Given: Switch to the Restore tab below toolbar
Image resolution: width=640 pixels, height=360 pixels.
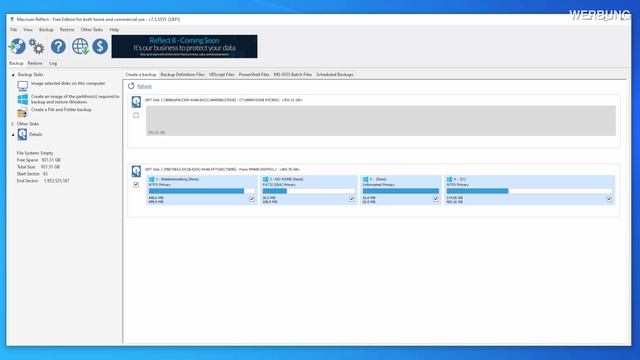Looking at the screenshot, I should point(35,63).
